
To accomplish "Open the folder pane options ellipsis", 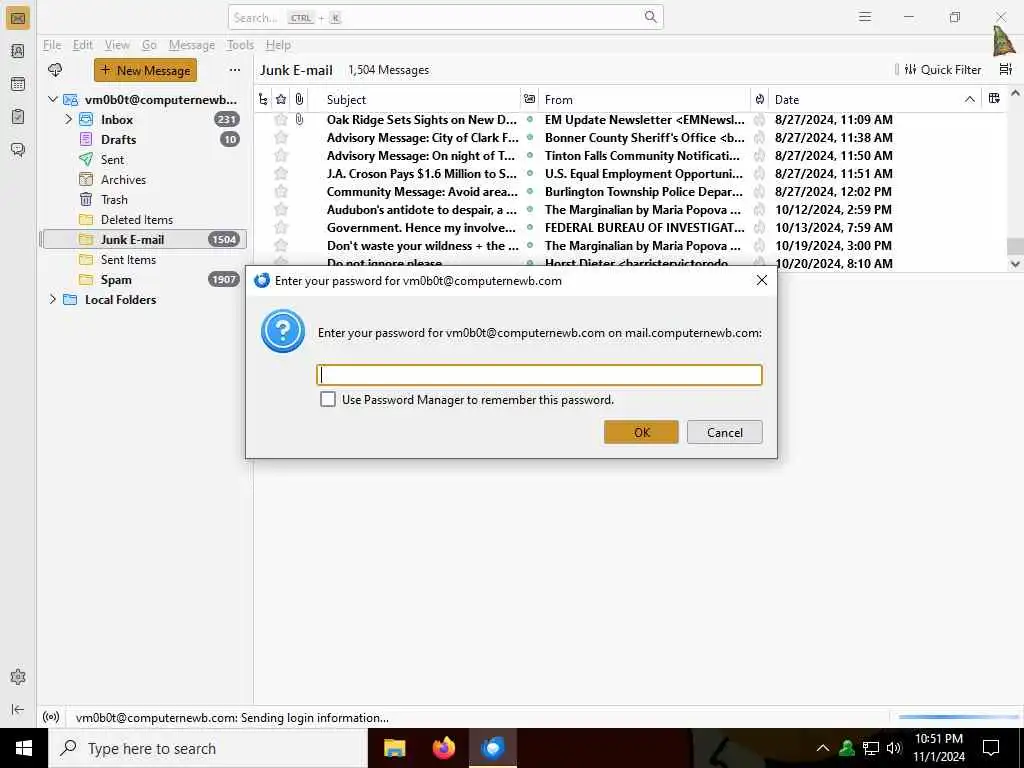I will click(x=234, y=70).
